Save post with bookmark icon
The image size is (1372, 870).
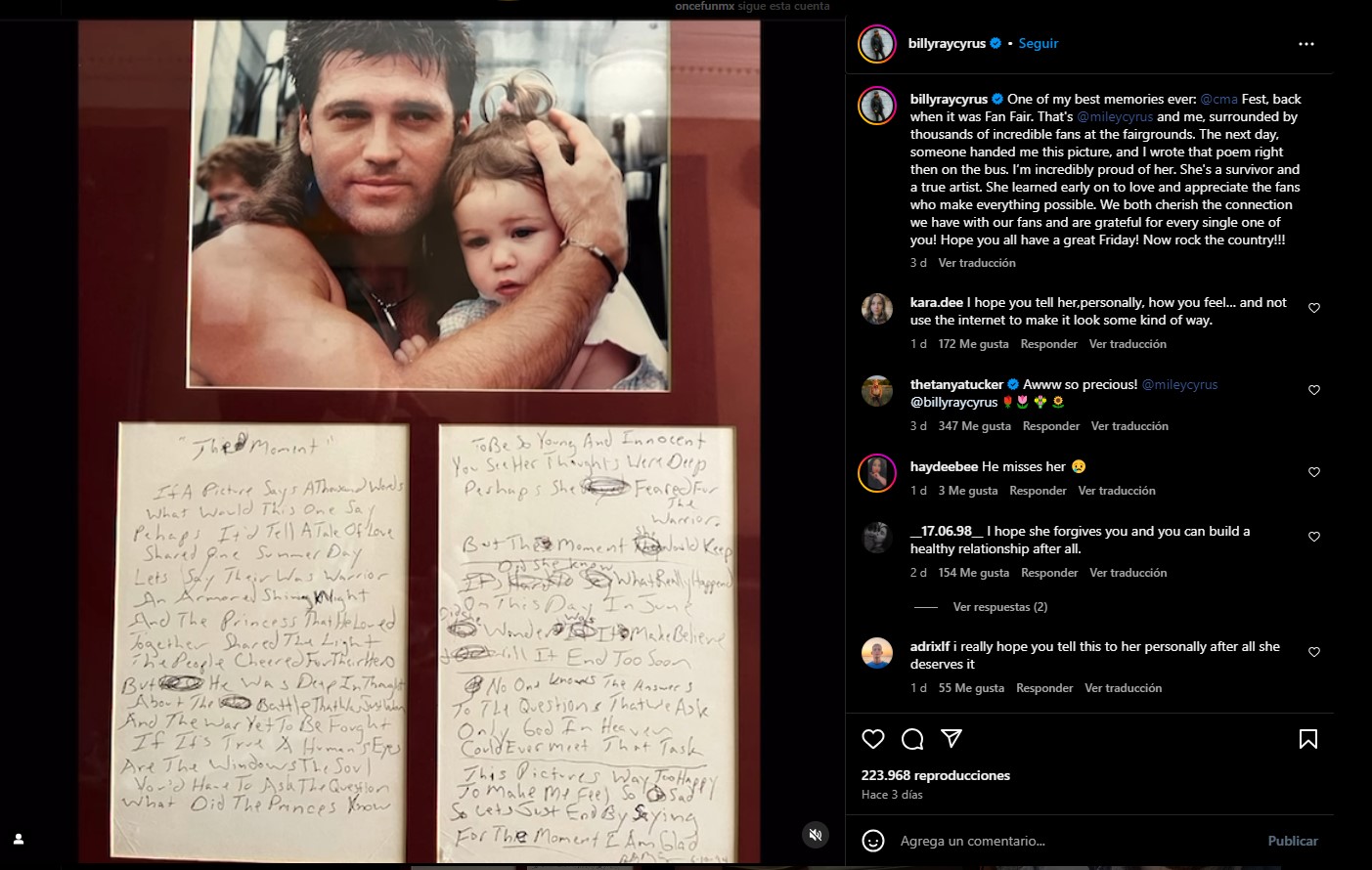tap(1307, 739)
